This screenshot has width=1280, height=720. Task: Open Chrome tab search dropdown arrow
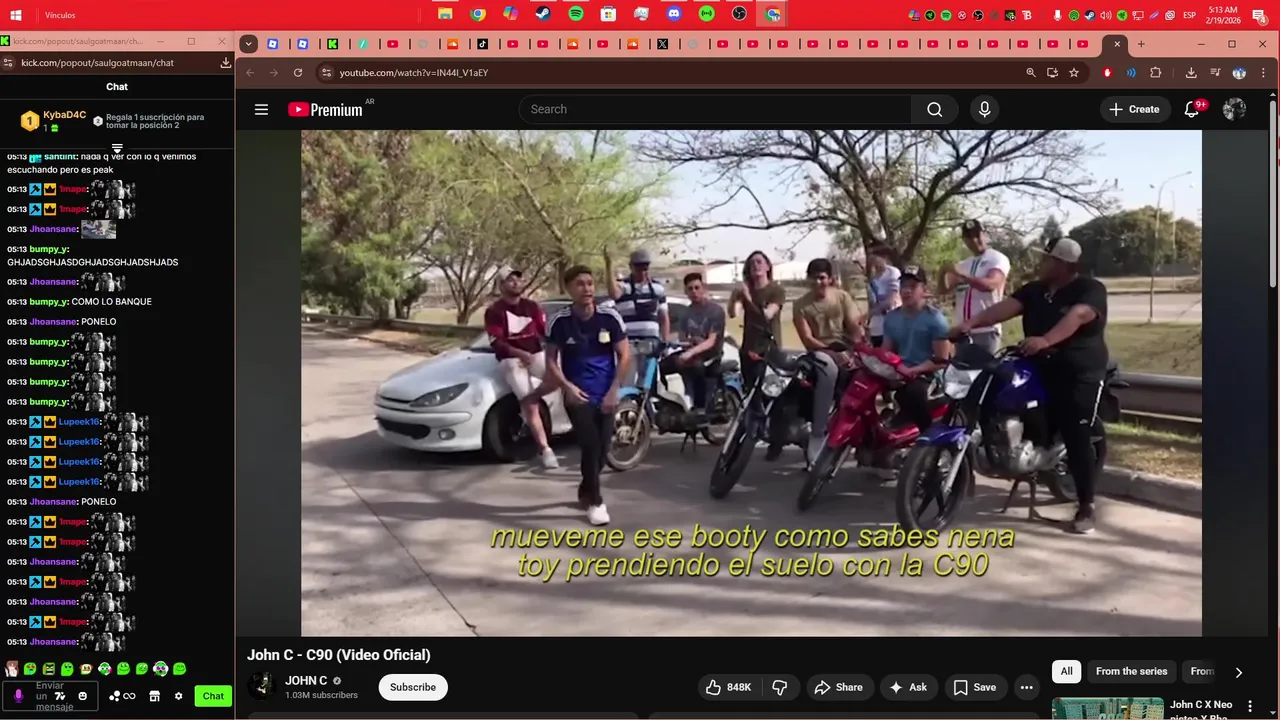tap(249, 44)
